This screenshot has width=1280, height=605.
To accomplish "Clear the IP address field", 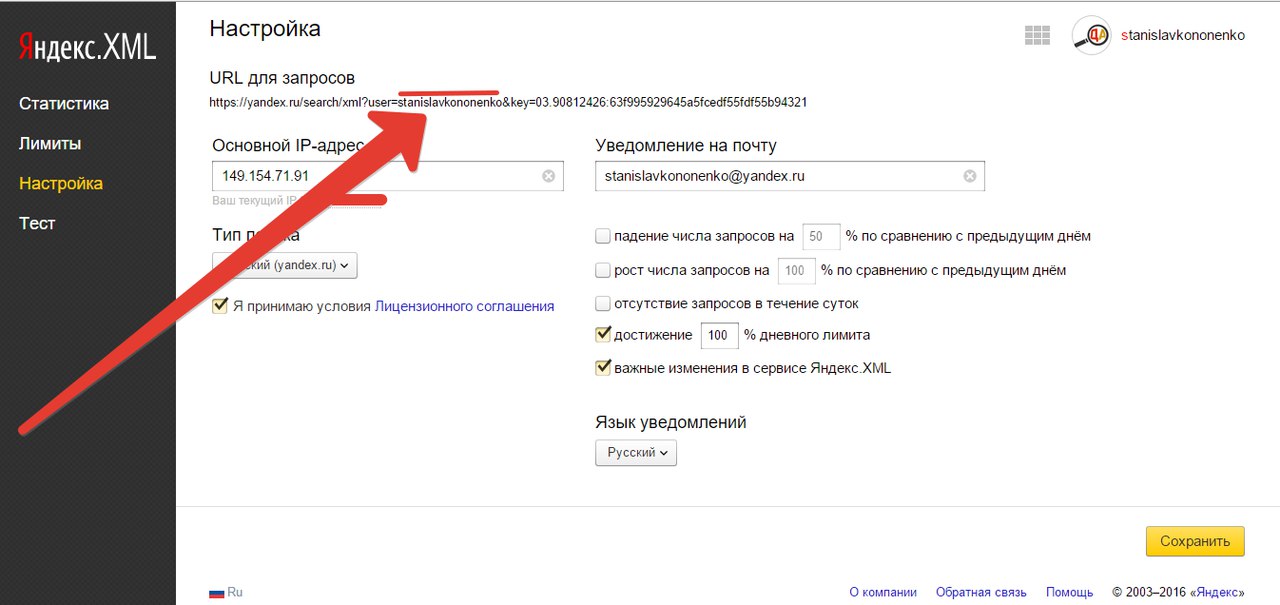I will point(548,176).
